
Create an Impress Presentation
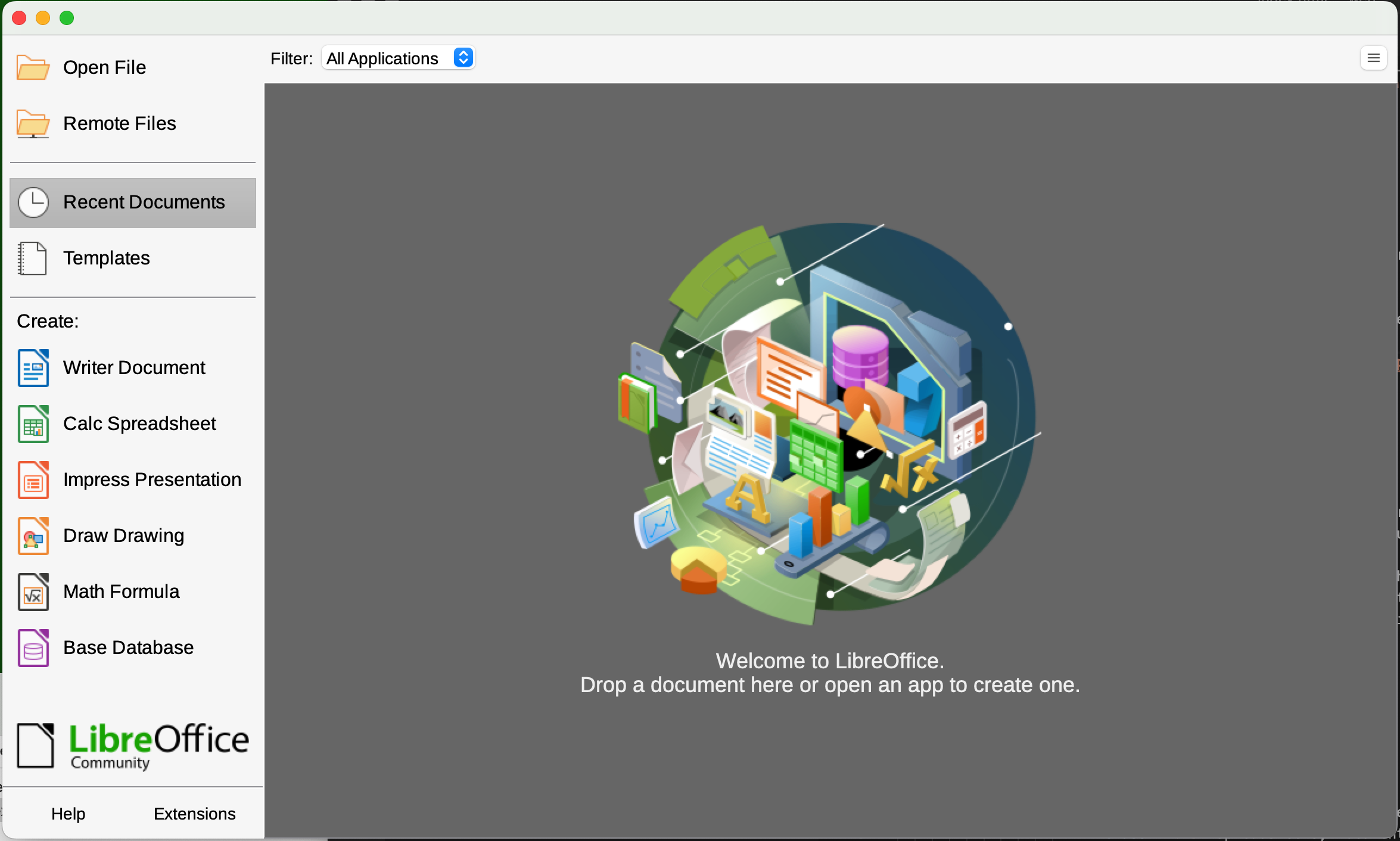click(152, 479)
